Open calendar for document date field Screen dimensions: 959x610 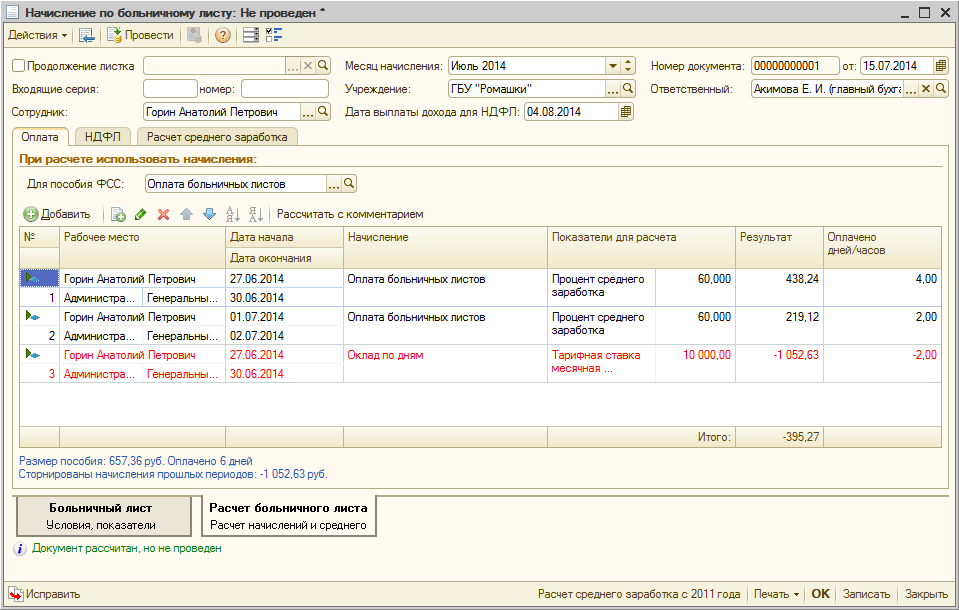tap(940, 66)
